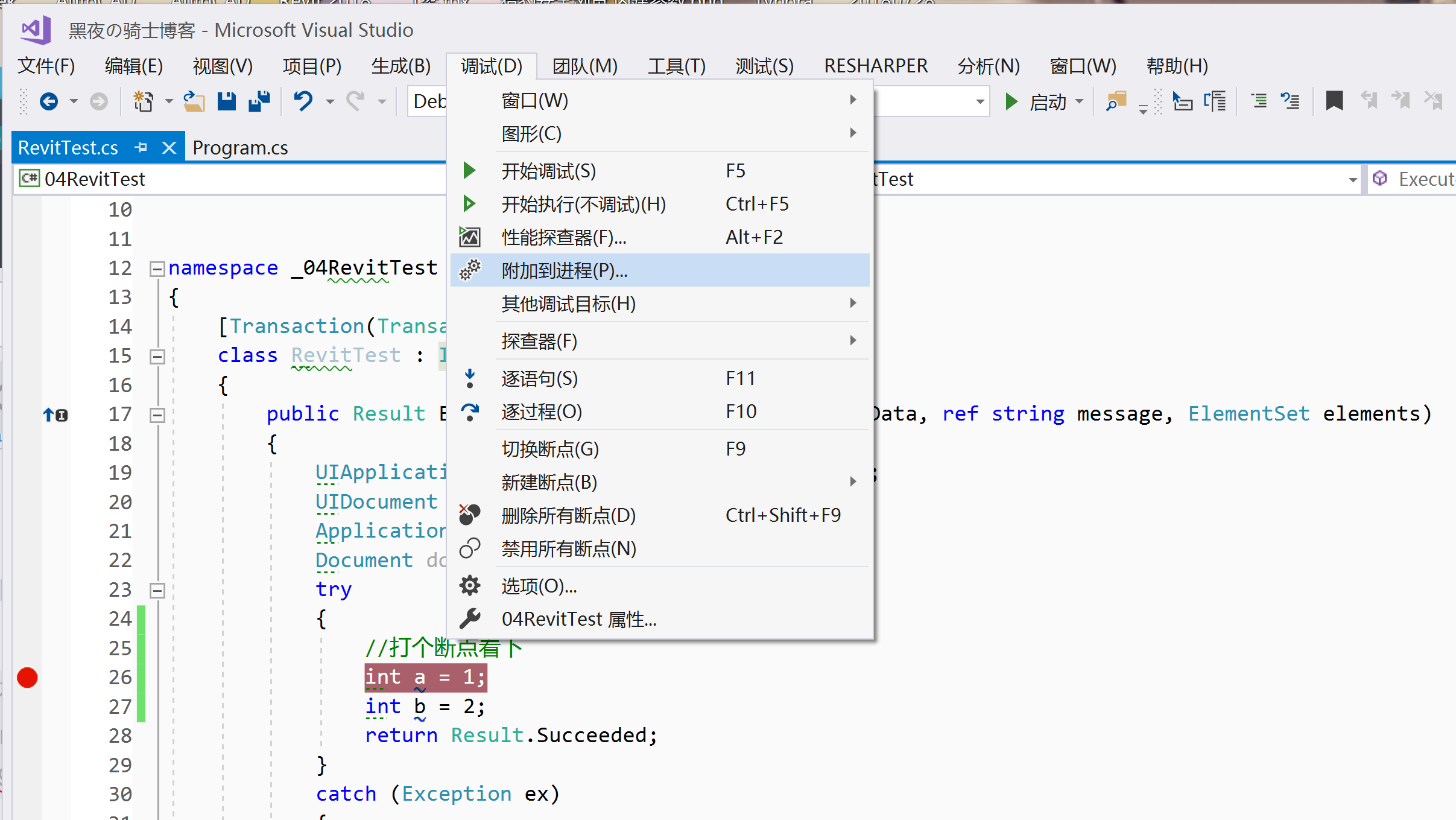The height and width of the screenshot is (820, 1456).
Task: Close the RevitTest.cs tab
Action: 169,147
